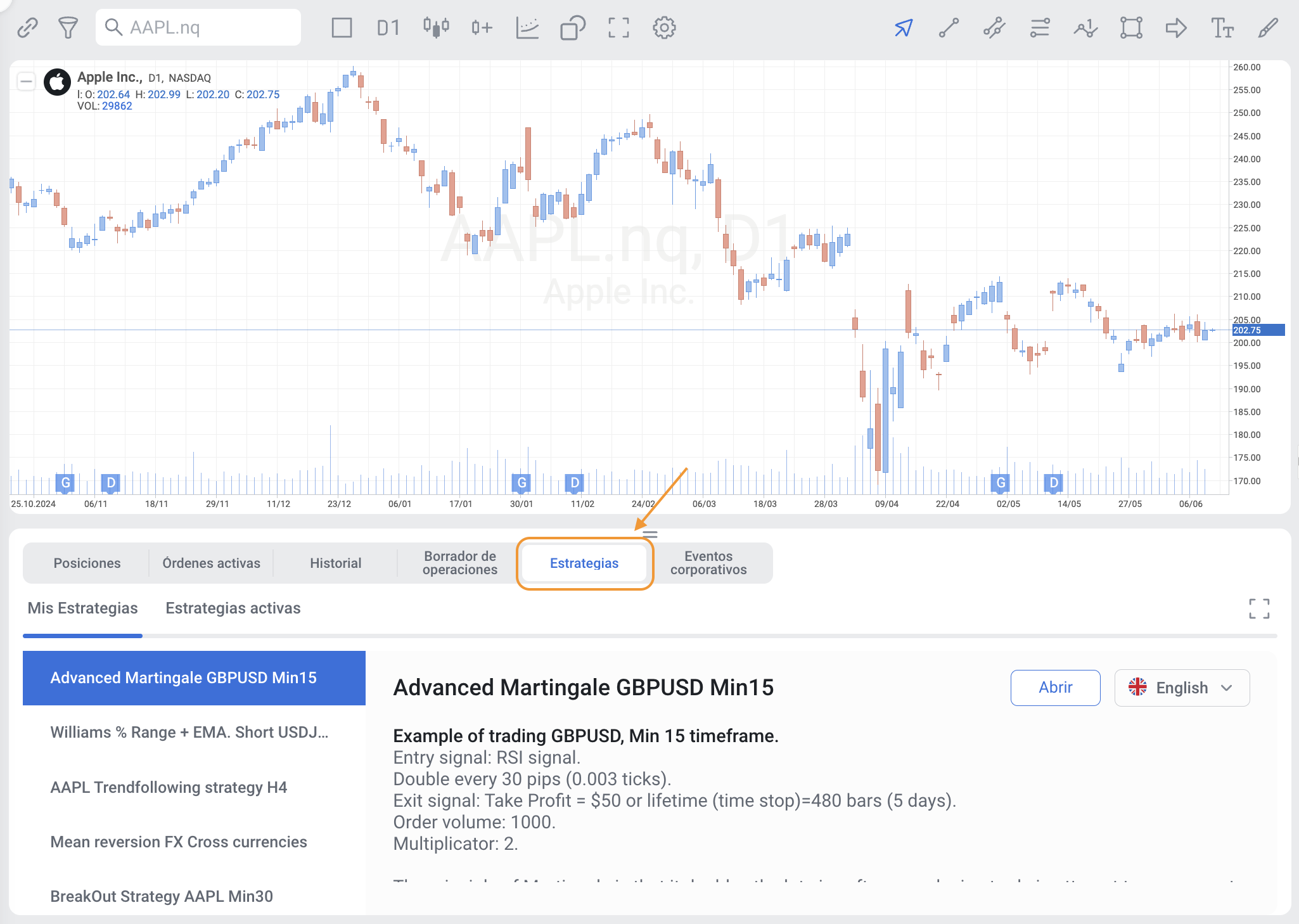Open chart settings gear icon
This screenshot has width=1299, height=924.
point(664,28)
